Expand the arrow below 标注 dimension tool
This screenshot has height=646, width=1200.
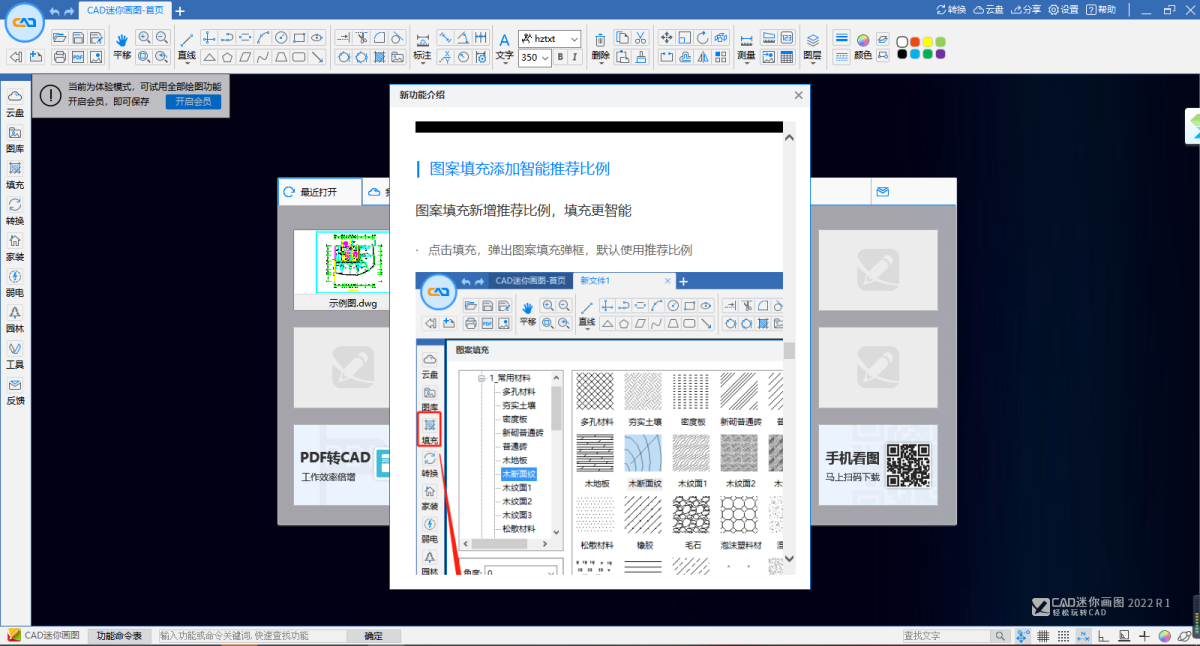pyautogui.click(x=422, y=66)
